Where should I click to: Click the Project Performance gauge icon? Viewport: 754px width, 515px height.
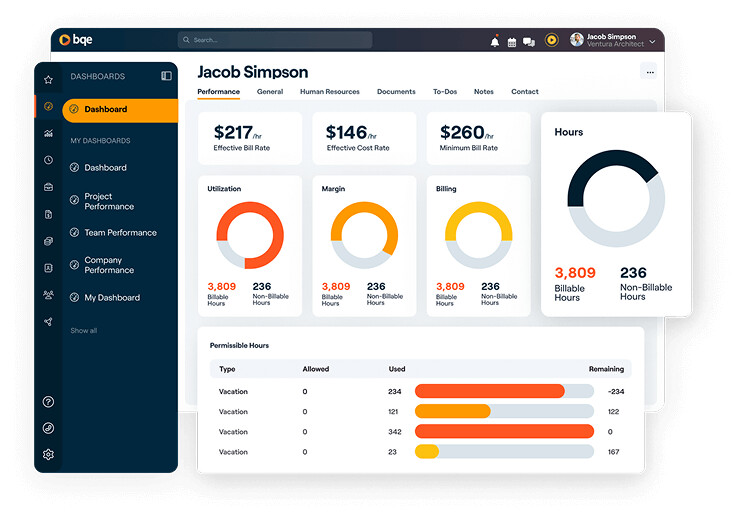[74, 200]
